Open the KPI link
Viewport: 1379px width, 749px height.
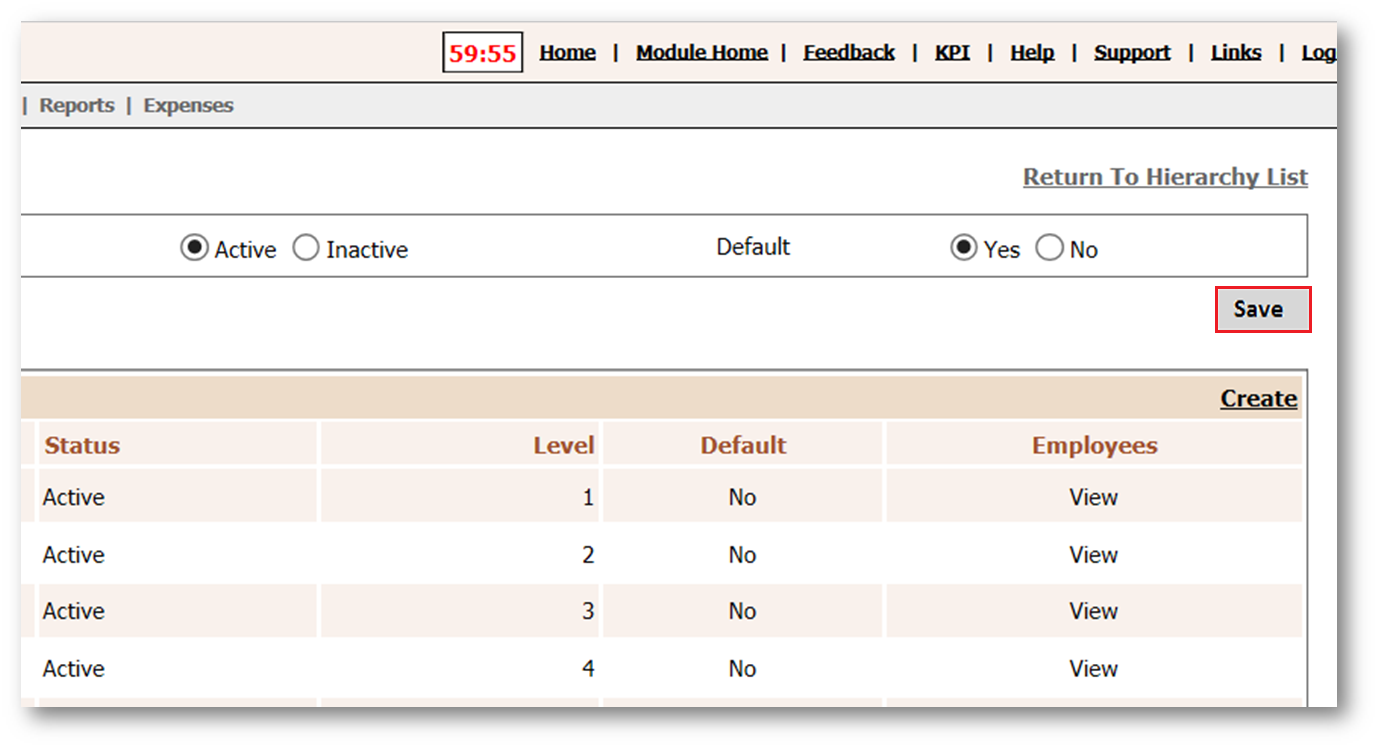pyautogui.click(x=952, y=53)
